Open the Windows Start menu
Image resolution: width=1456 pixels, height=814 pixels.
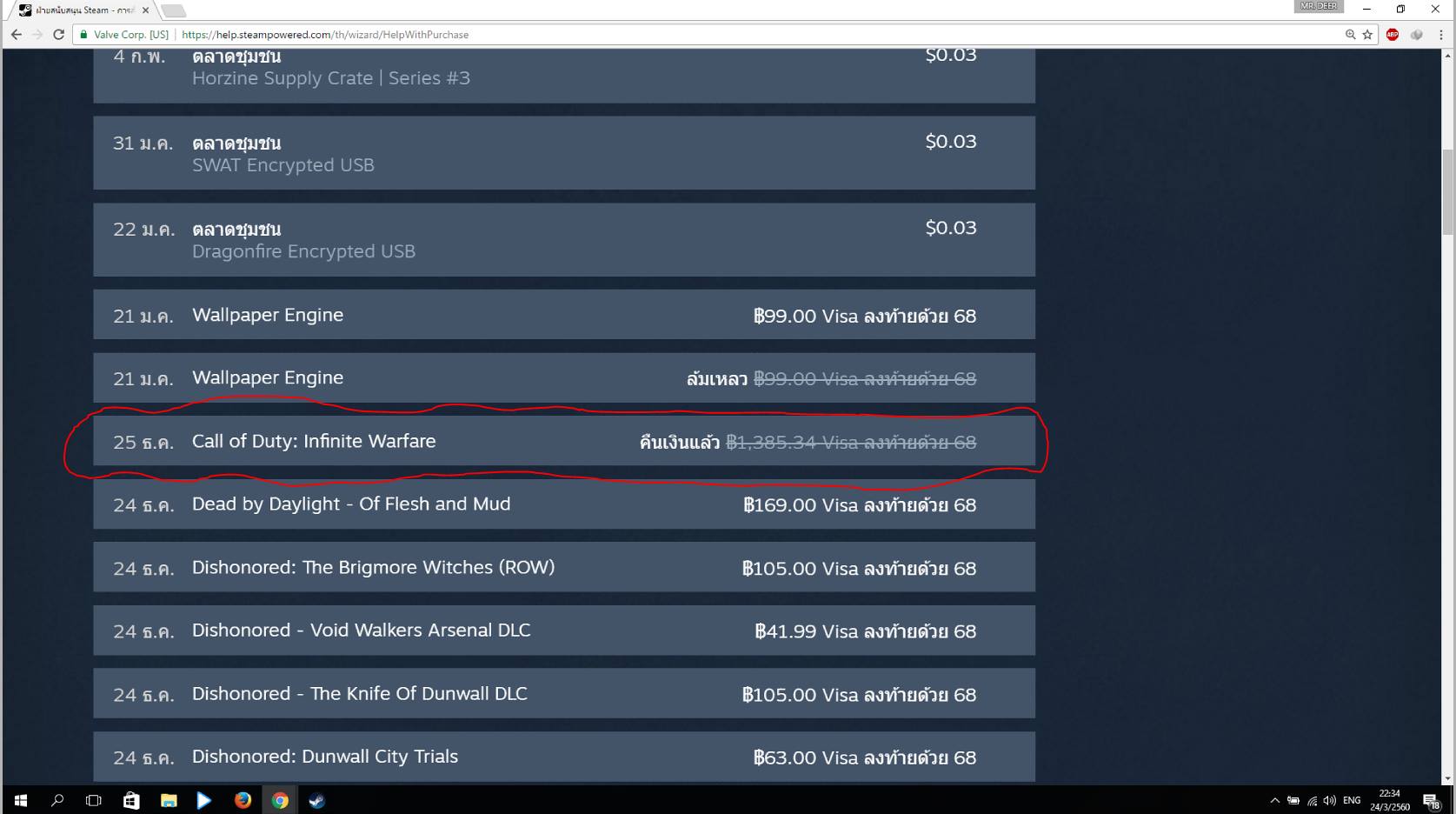[x=20, y=800]
